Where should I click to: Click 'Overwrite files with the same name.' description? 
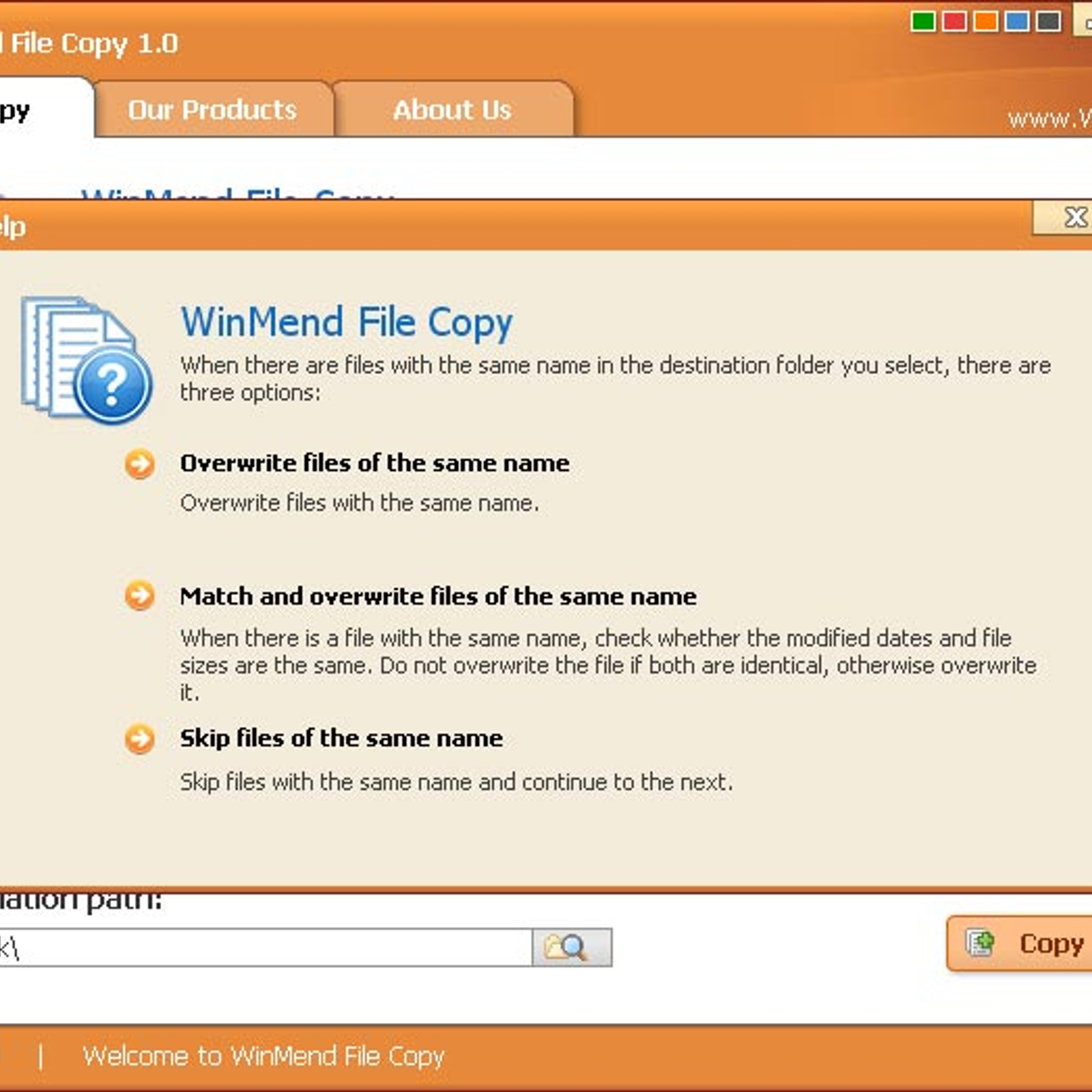[360, 503]
